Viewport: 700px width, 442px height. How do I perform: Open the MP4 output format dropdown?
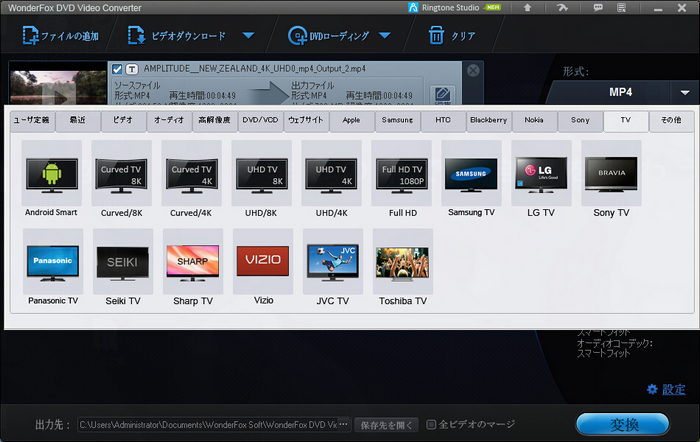685,92
